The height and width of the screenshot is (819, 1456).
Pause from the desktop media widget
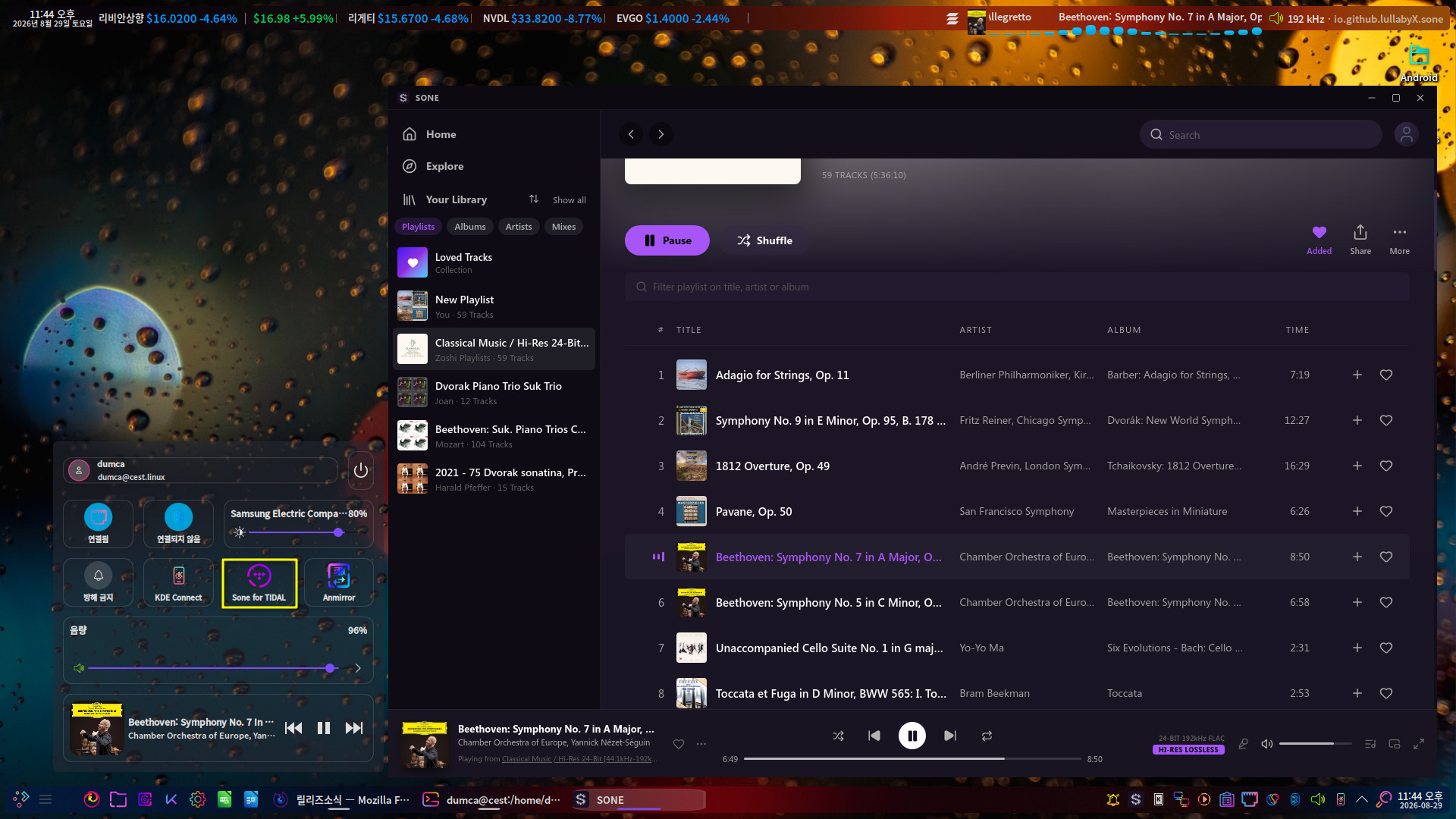324,728
